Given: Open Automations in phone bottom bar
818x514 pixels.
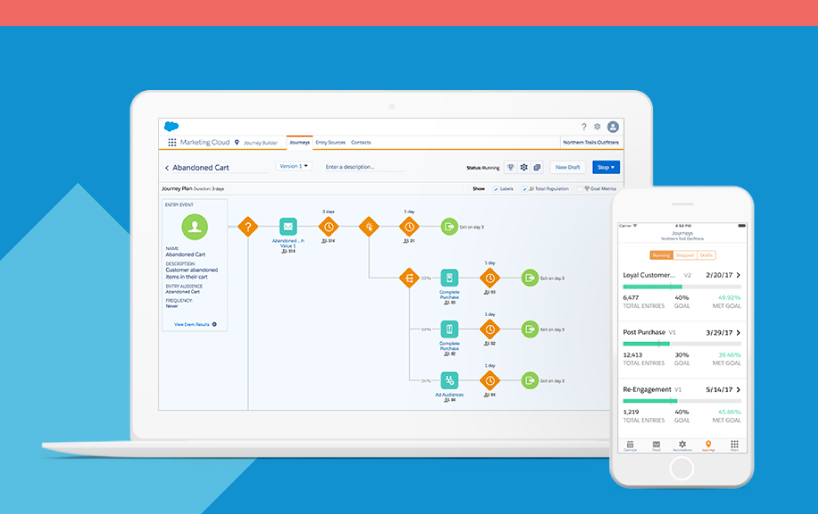Looking at the screenshot, I should tap(682, 446).
